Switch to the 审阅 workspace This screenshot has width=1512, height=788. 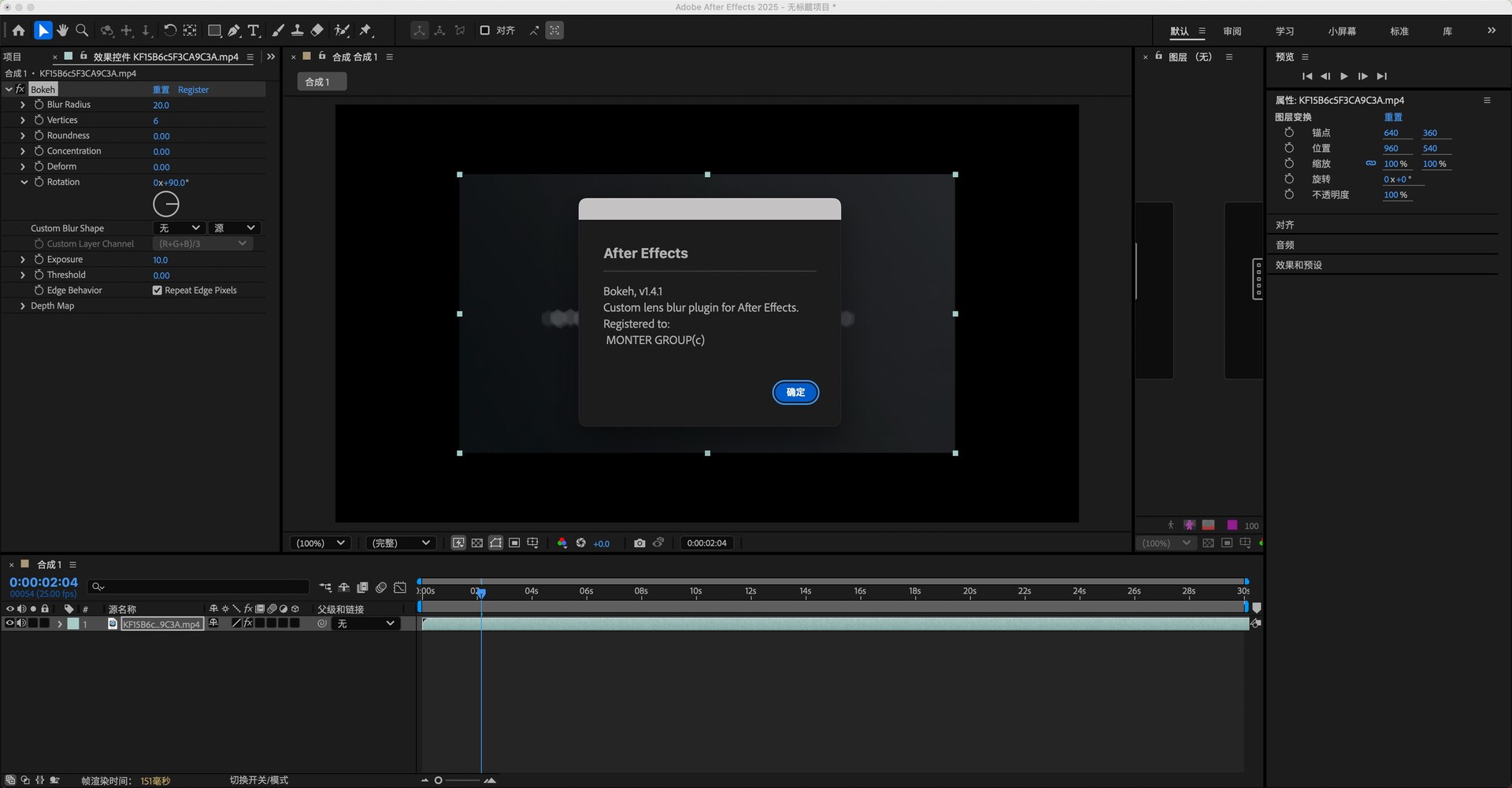(1232, 31)
